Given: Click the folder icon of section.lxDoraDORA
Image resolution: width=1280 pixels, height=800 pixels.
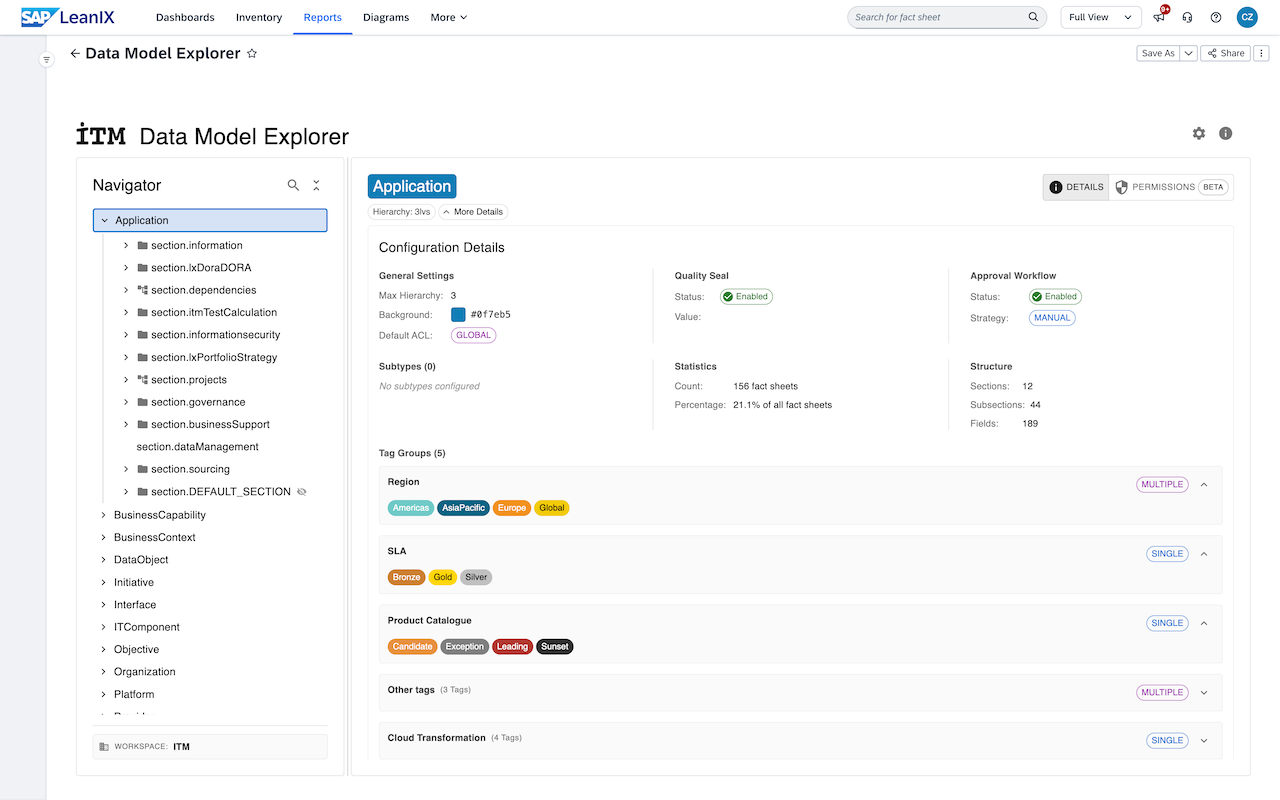Looking at the screenshot, I should point(142,268).
